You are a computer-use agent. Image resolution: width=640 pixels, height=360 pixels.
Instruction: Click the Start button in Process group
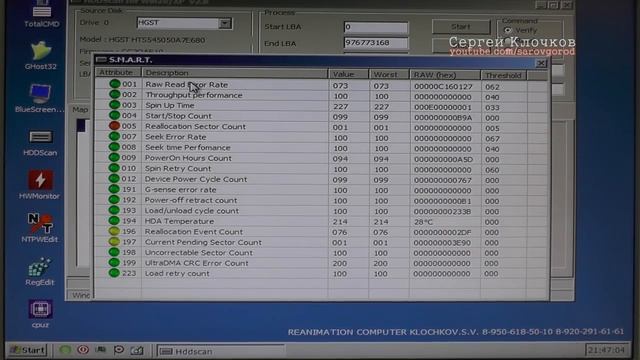pos(461,27)
